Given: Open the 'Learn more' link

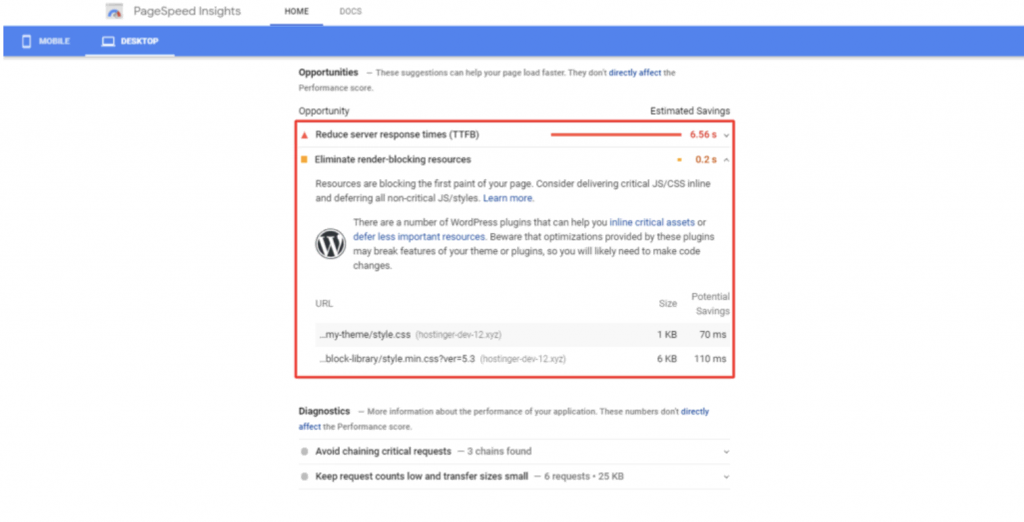Looking at the screenshot, I should pos(508,198).
